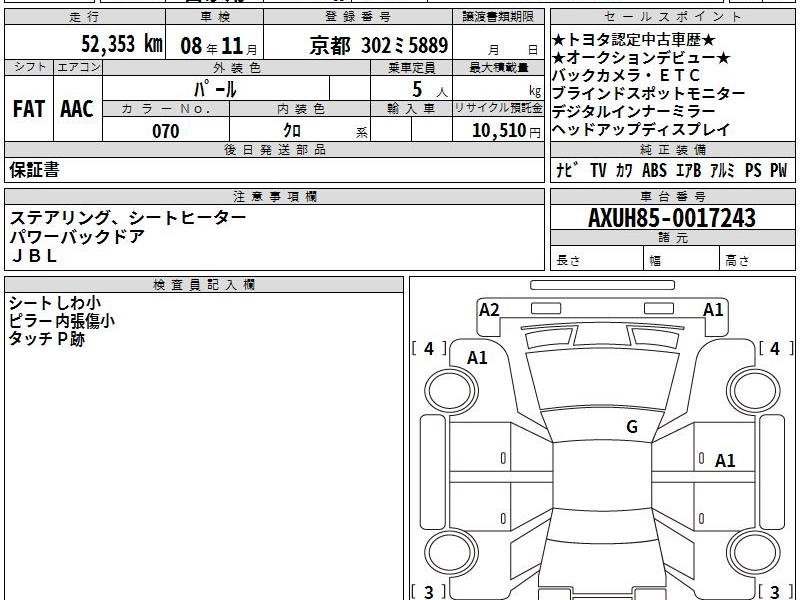The width and height of the screenshot is (800, 600).
Task: Click the 車台番号 header
Action: click(672, 196)
